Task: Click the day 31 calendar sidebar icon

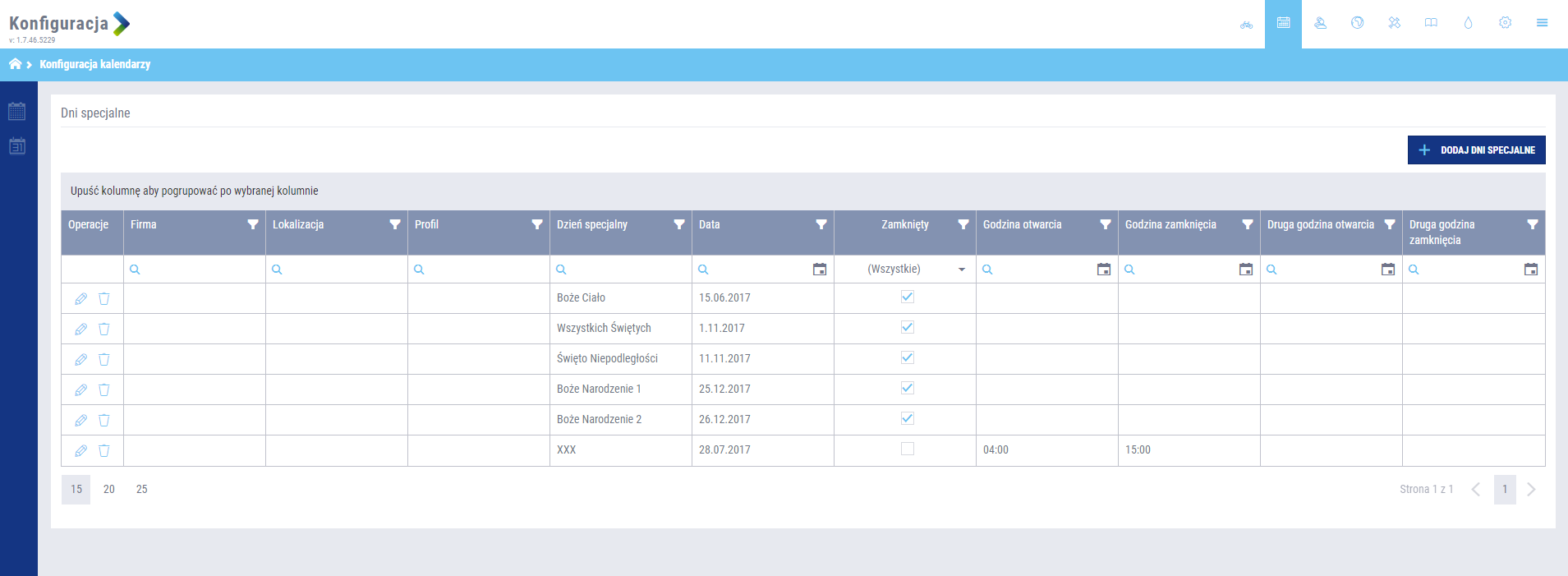Action: (17, 146)
